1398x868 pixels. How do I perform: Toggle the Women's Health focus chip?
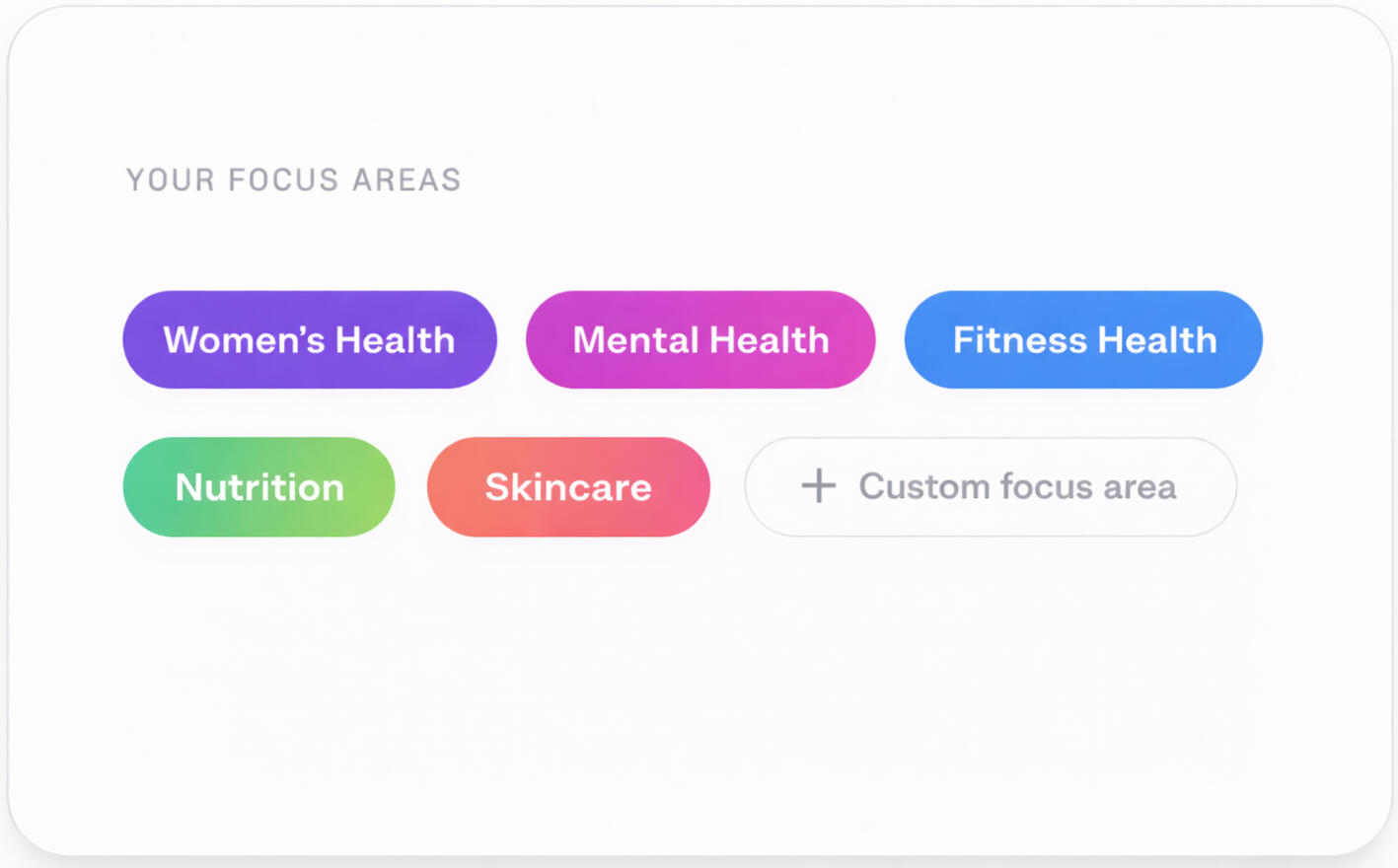coord(309,339)
